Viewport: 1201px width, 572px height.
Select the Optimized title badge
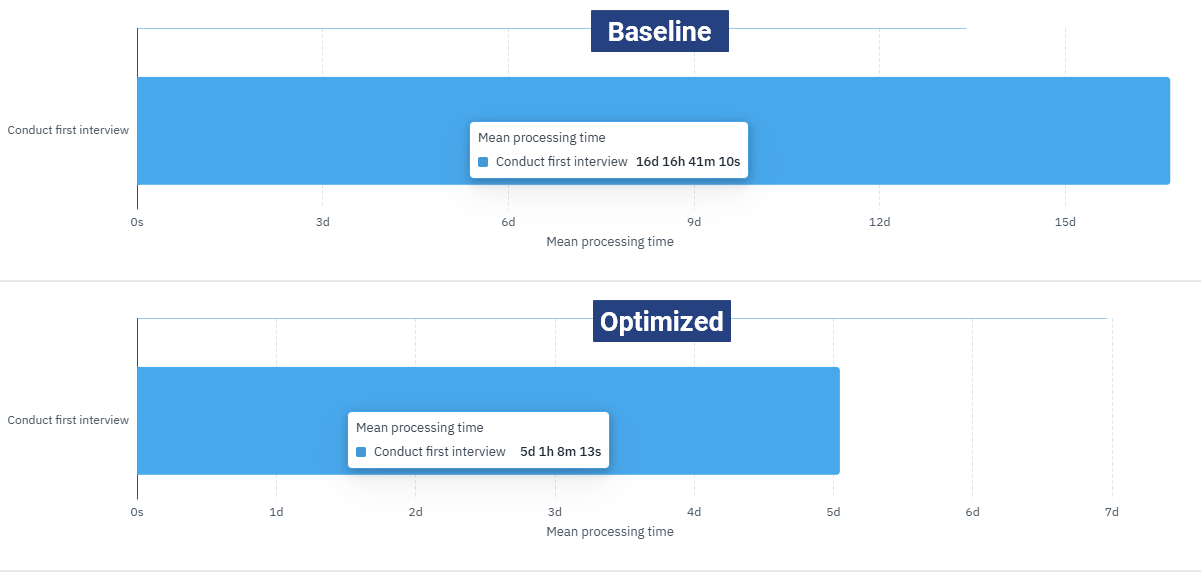pos(661,321)
